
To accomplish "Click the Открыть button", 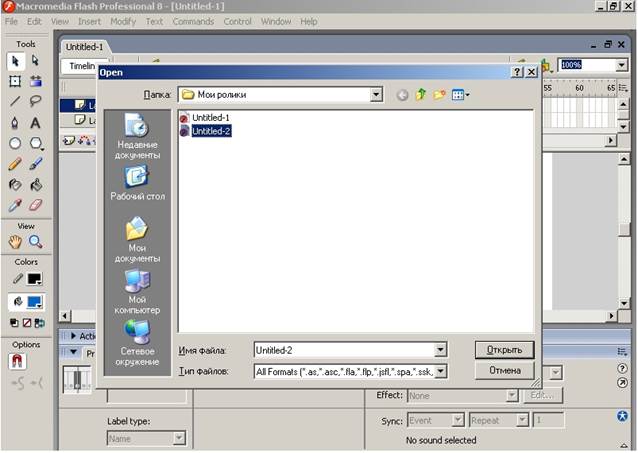I will 504,350.
